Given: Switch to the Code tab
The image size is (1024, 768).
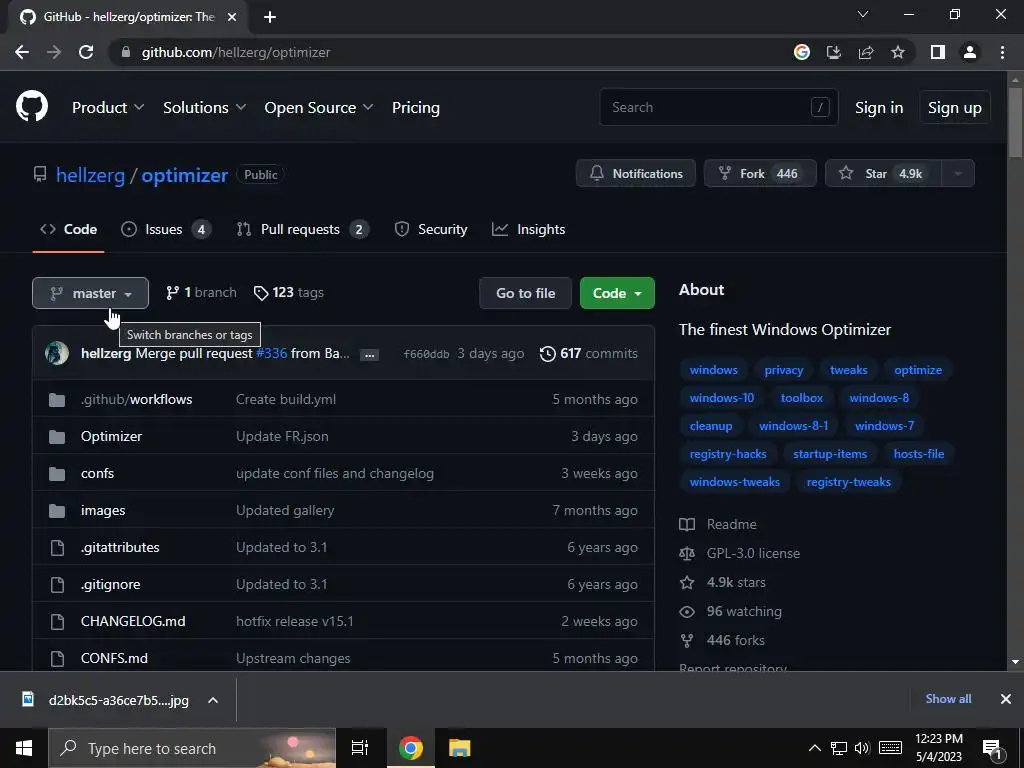Looking at the screenshot, I should coord(69,229).
